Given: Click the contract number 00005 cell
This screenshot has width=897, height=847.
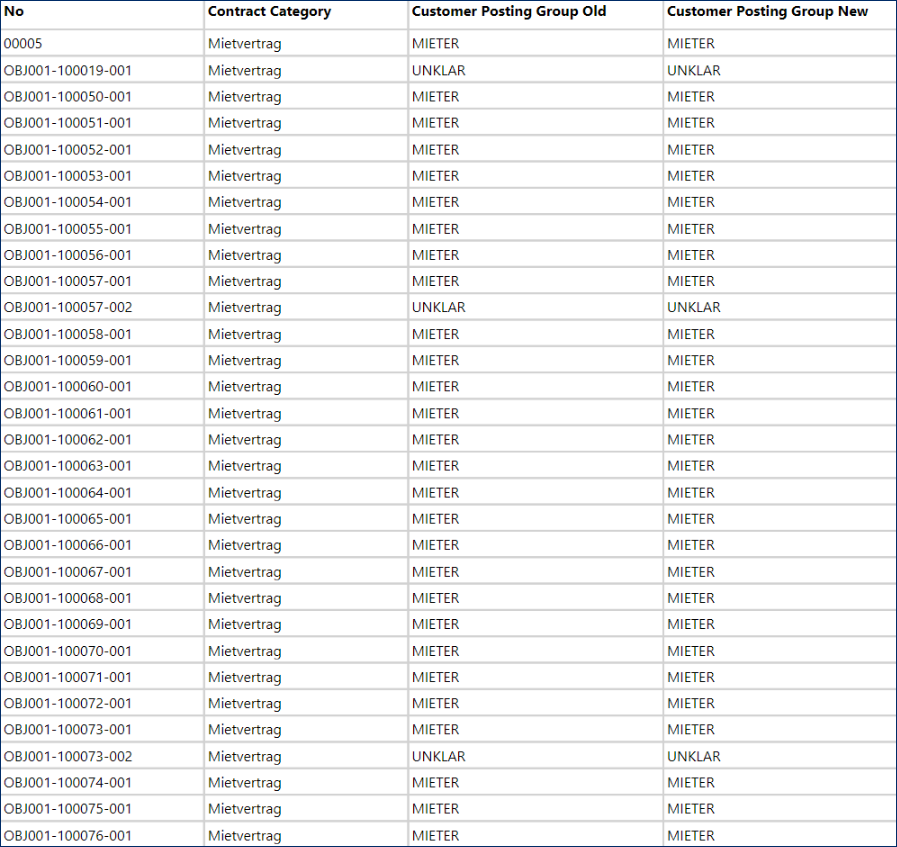Looking at the screenshot, I should 23,44.
